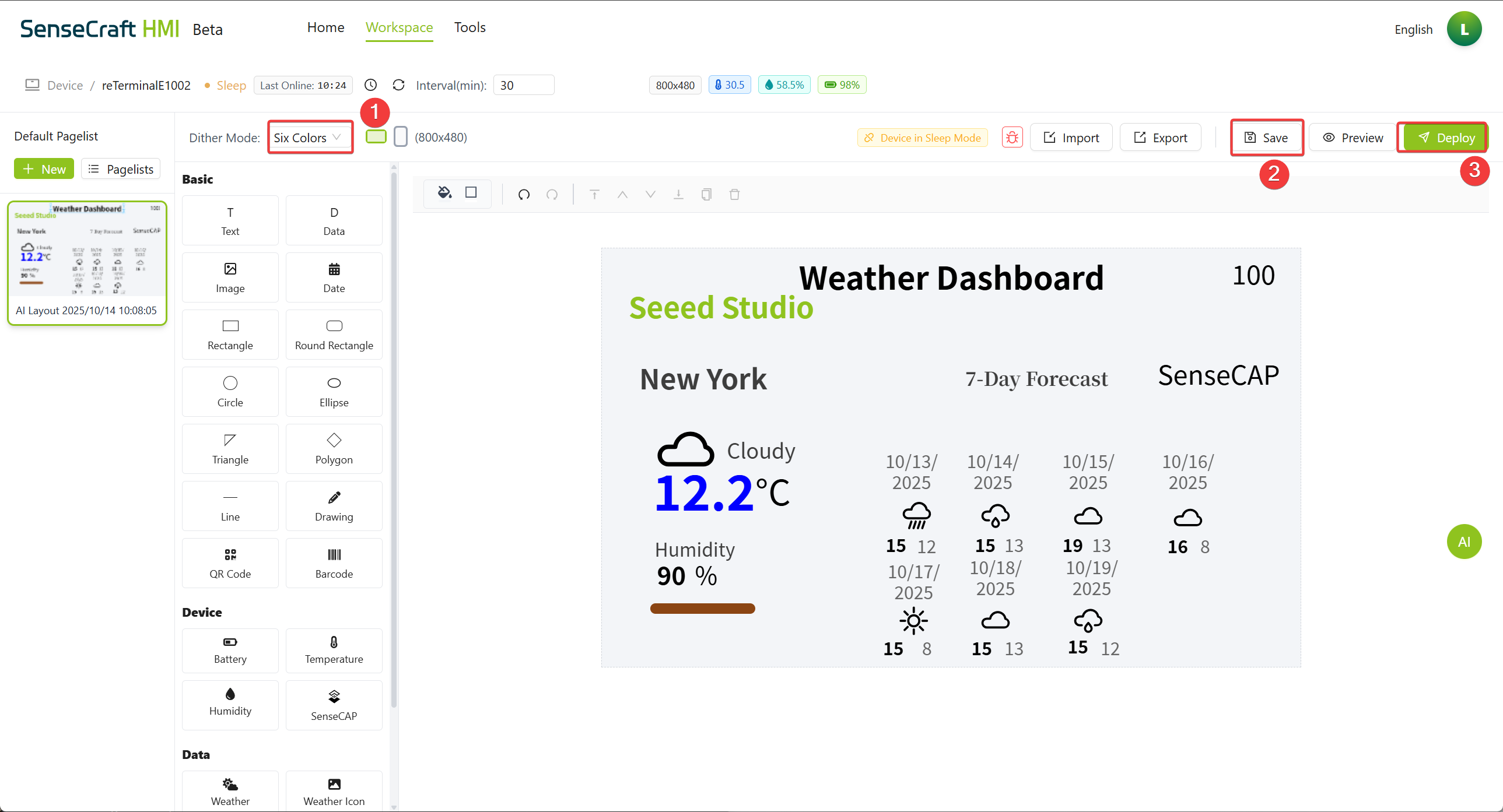This screenshot has width=1503, height=812.
Task: Click the fill color bucket tool
Action: point(444,192)
